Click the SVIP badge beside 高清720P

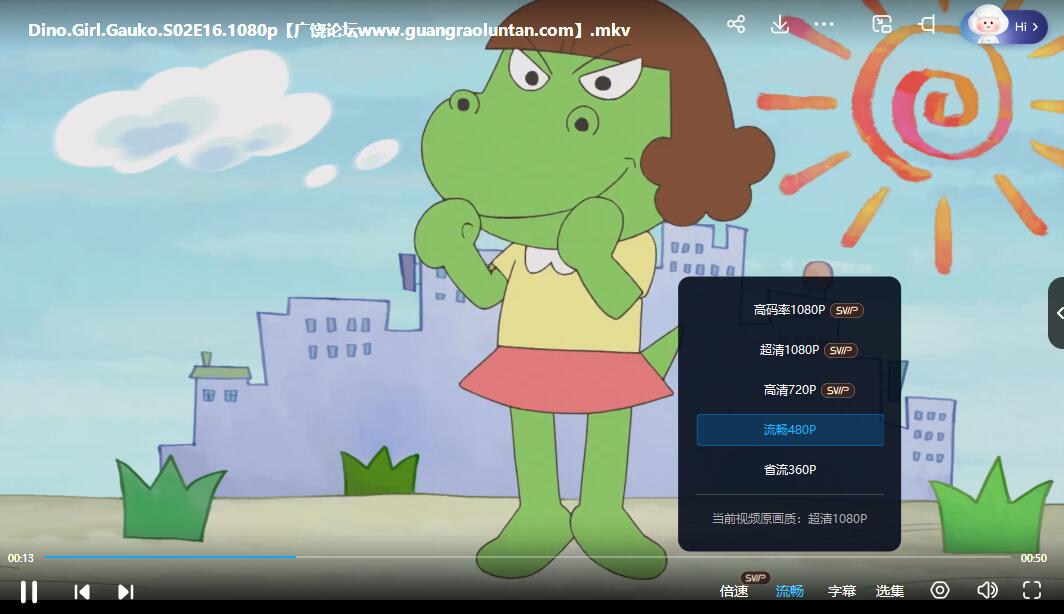(x=838, y=391)
